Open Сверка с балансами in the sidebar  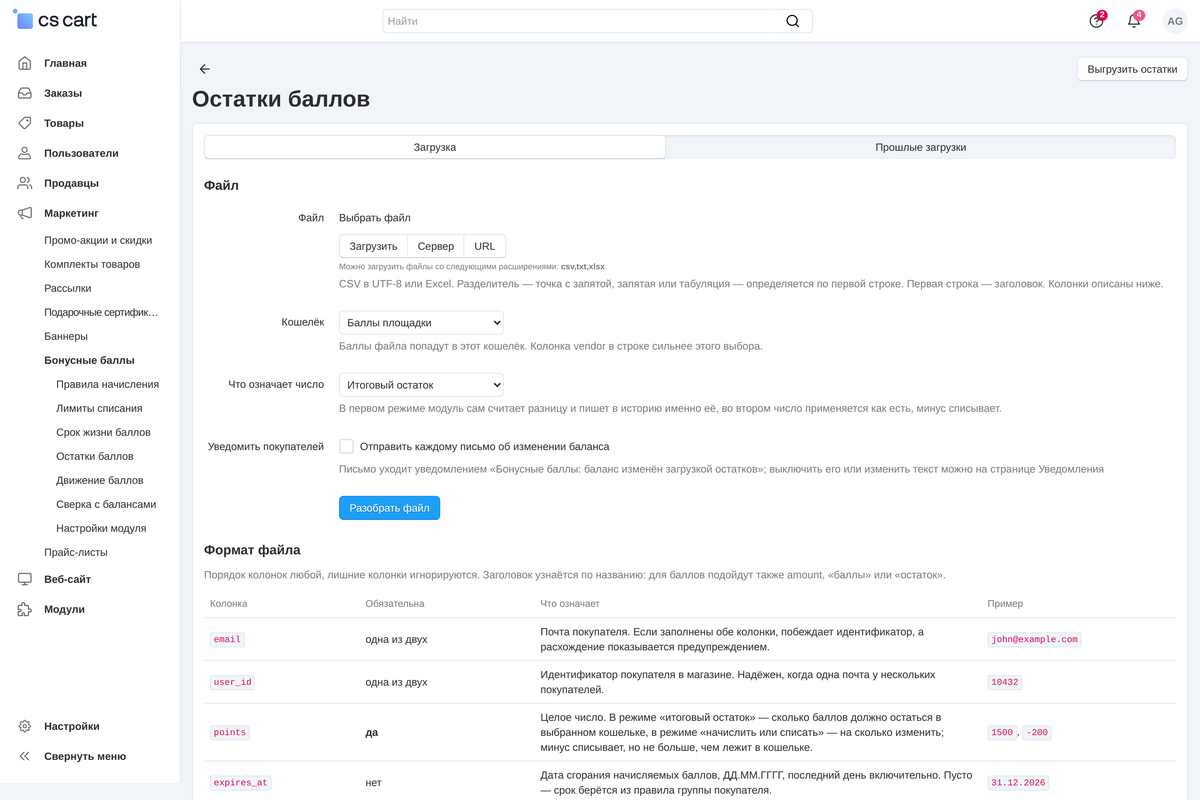[106, 504]
